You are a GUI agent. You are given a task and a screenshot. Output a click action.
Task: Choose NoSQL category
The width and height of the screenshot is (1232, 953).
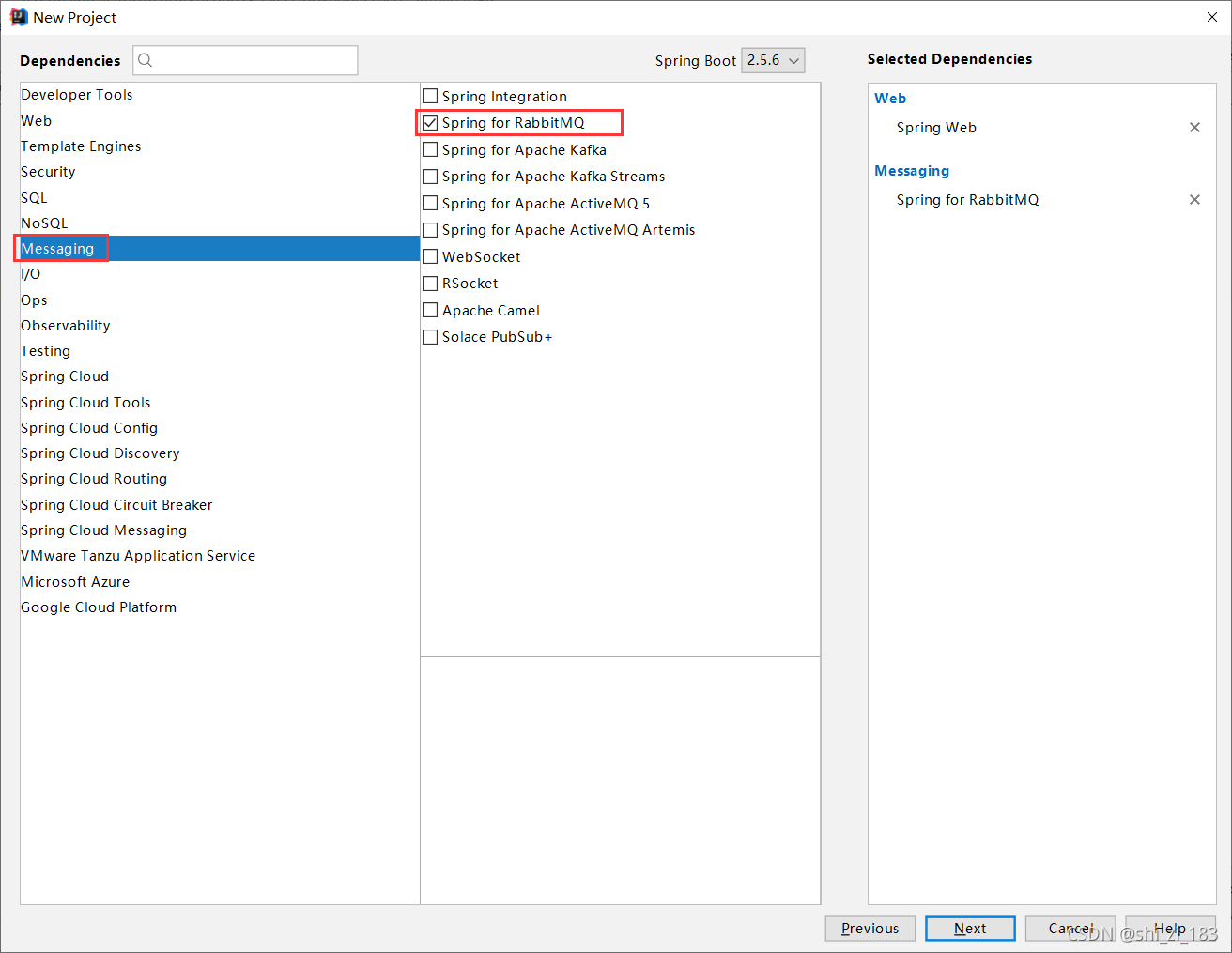220,223
